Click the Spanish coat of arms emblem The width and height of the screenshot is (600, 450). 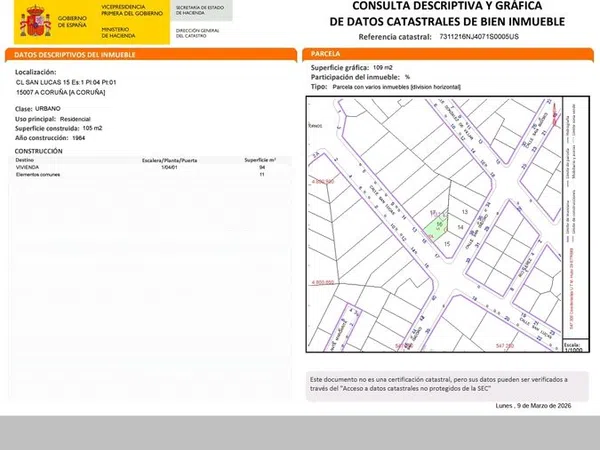point(36,21)
